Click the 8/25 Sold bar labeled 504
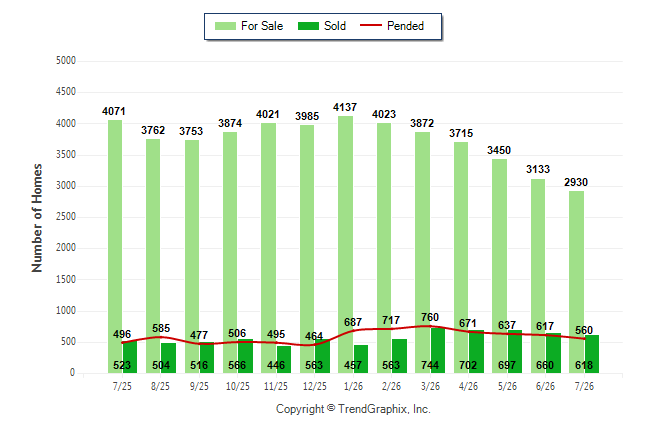 169,358
